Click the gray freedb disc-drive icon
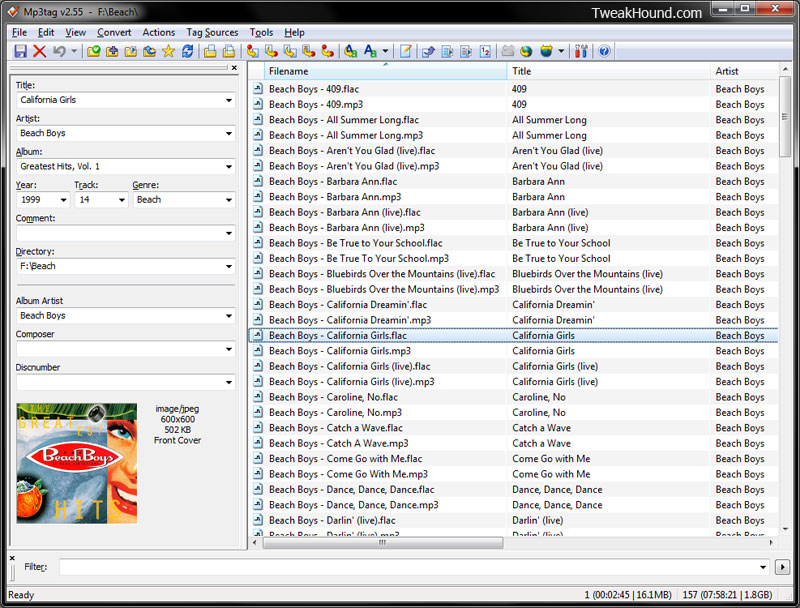Viewport: 800px width, 608px height. [508, 51]
